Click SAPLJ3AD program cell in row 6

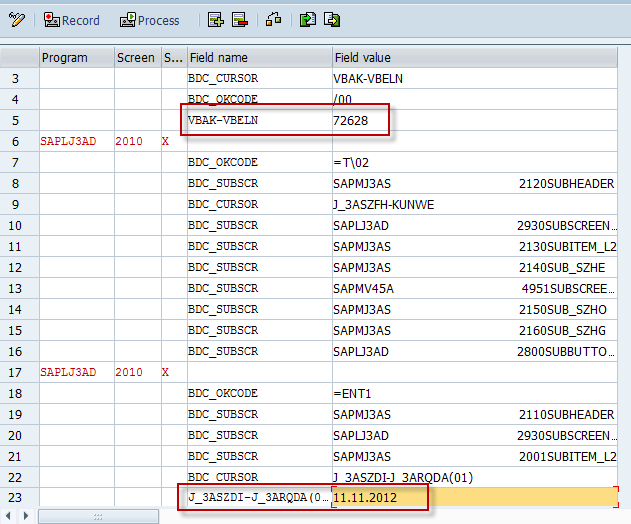tap(68, 141)
